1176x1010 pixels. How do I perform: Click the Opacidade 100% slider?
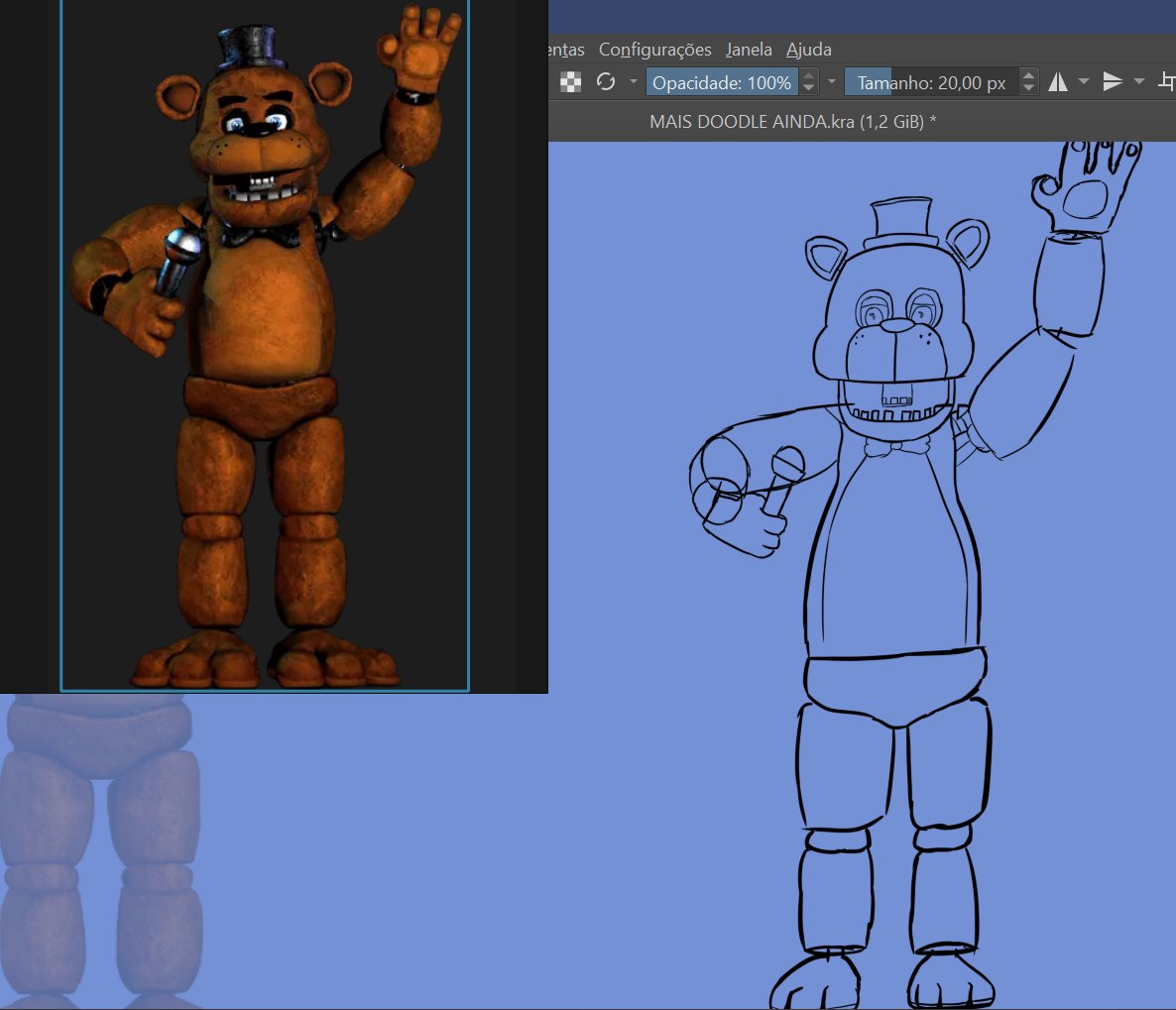[722, 81]
